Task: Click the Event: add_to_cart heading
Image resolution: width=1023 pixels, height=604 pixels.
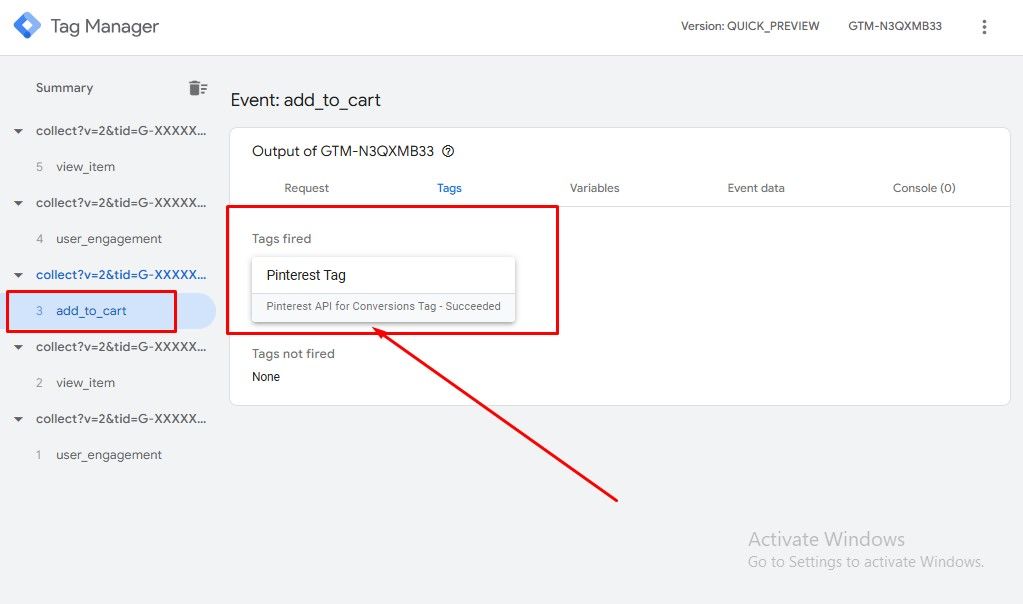Action: [x=305, y=100]
